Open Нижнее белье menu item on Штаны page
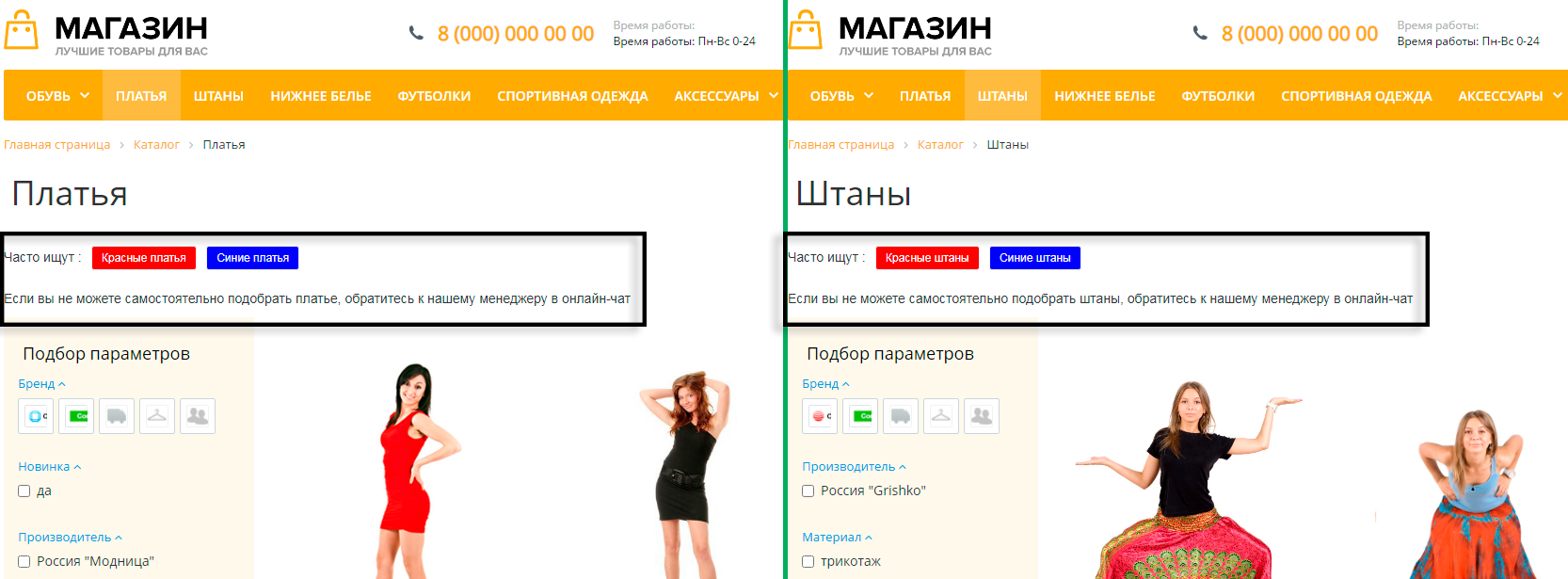Screen dimensions: 1568x579 pos(1104,96)
